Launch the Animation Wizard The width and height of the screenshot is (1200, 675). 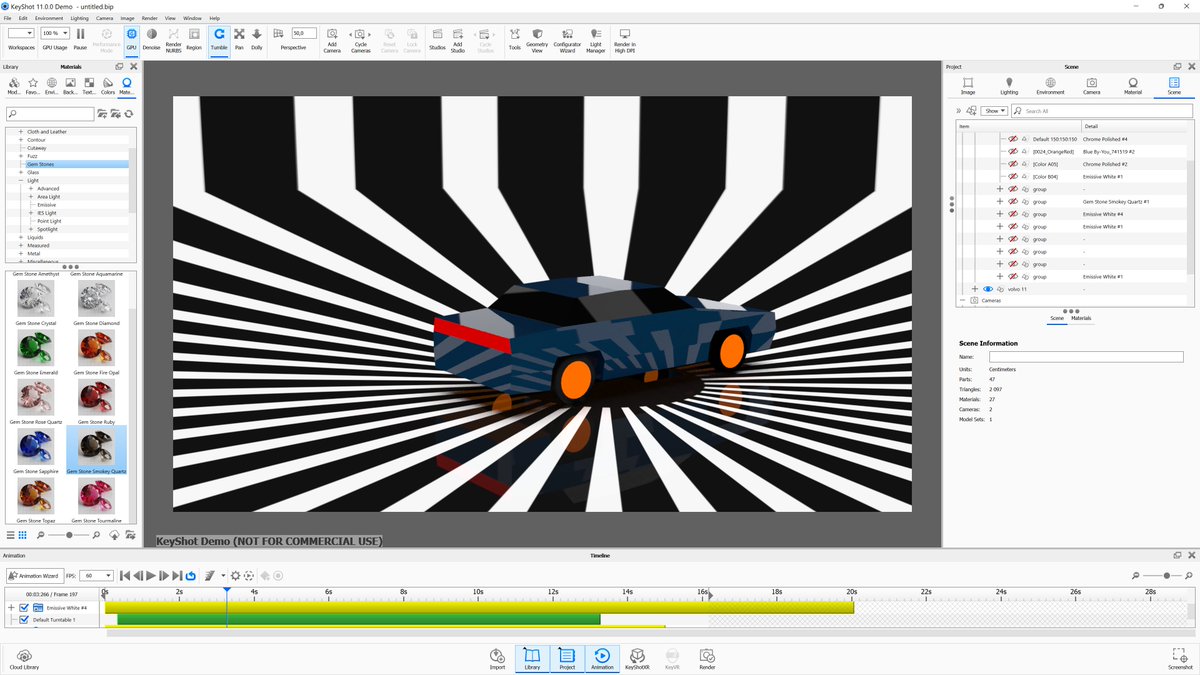tap(33, 575)
